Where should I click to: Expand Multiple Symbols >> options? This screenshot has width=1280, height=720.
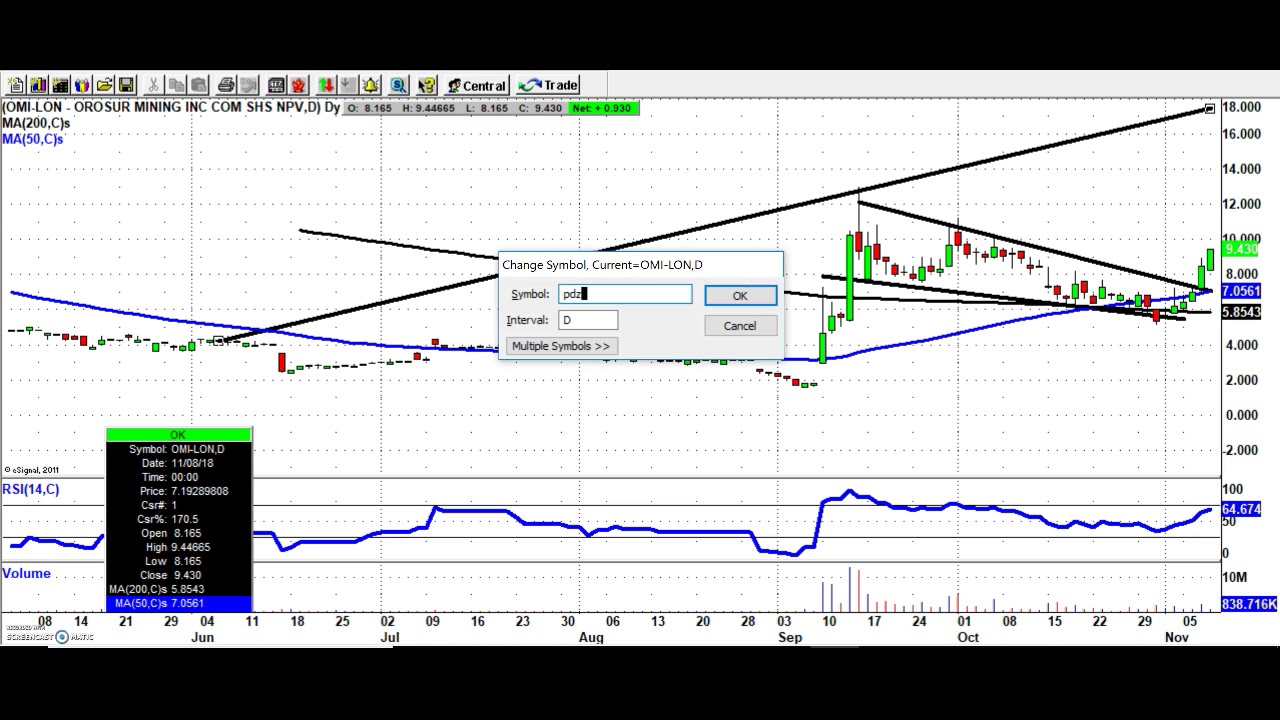pyautogui.click(x=560, y=346)
